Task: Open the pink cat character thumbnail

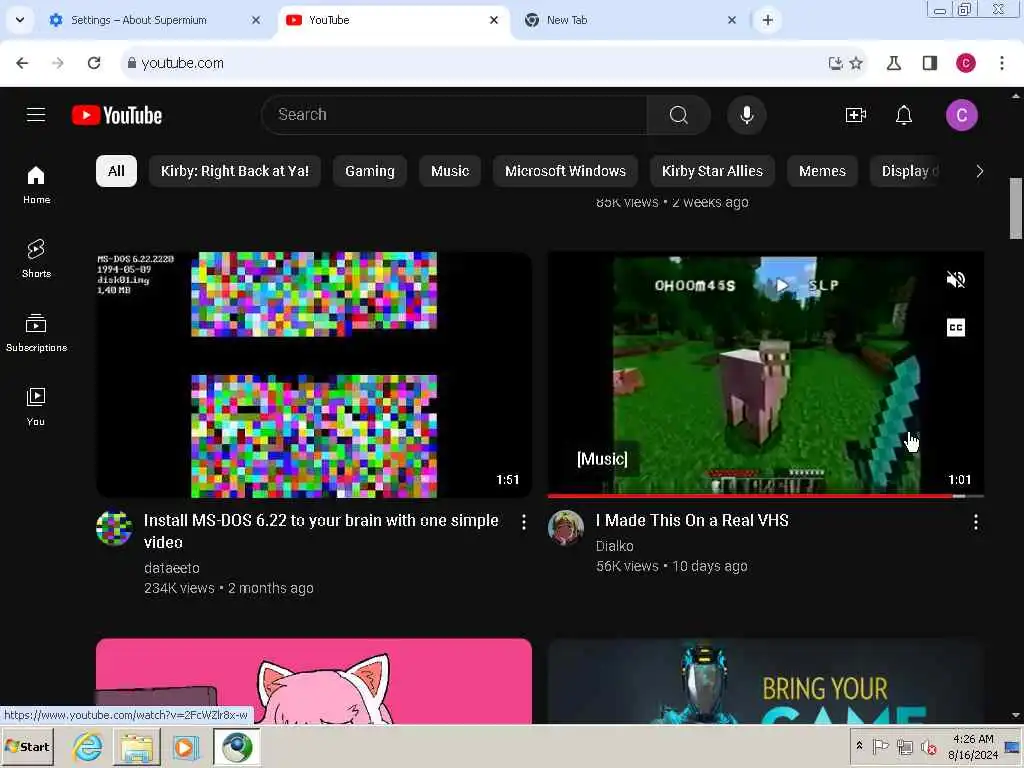Action: click(x=314, y=681)
